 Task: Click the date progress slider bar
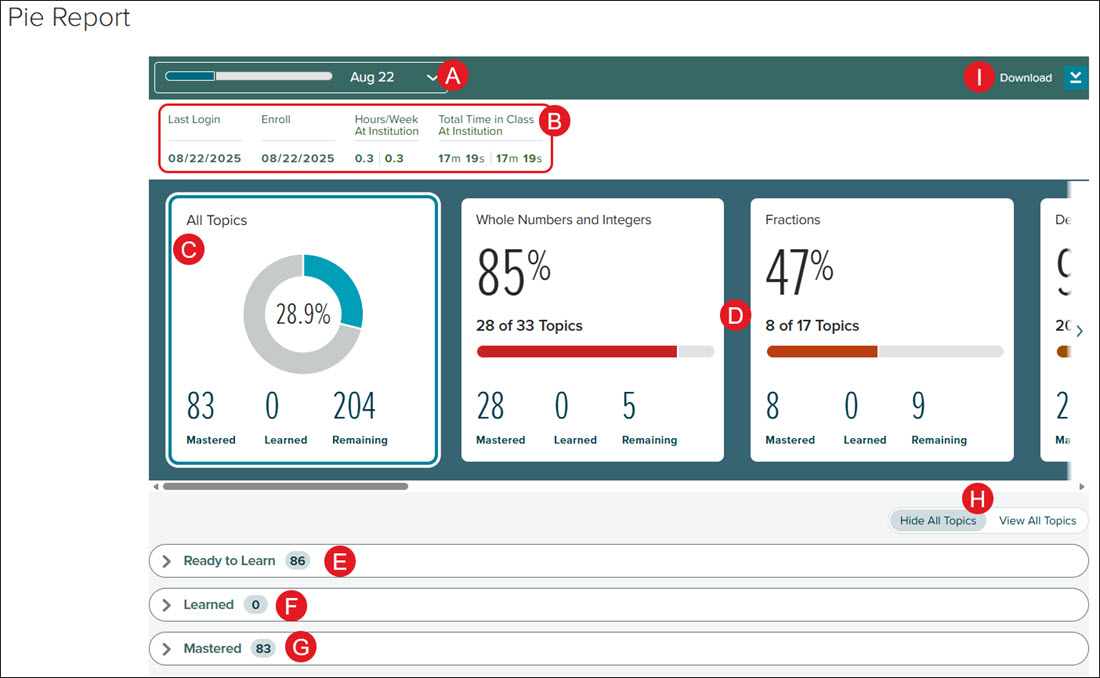tap(248, 76)
